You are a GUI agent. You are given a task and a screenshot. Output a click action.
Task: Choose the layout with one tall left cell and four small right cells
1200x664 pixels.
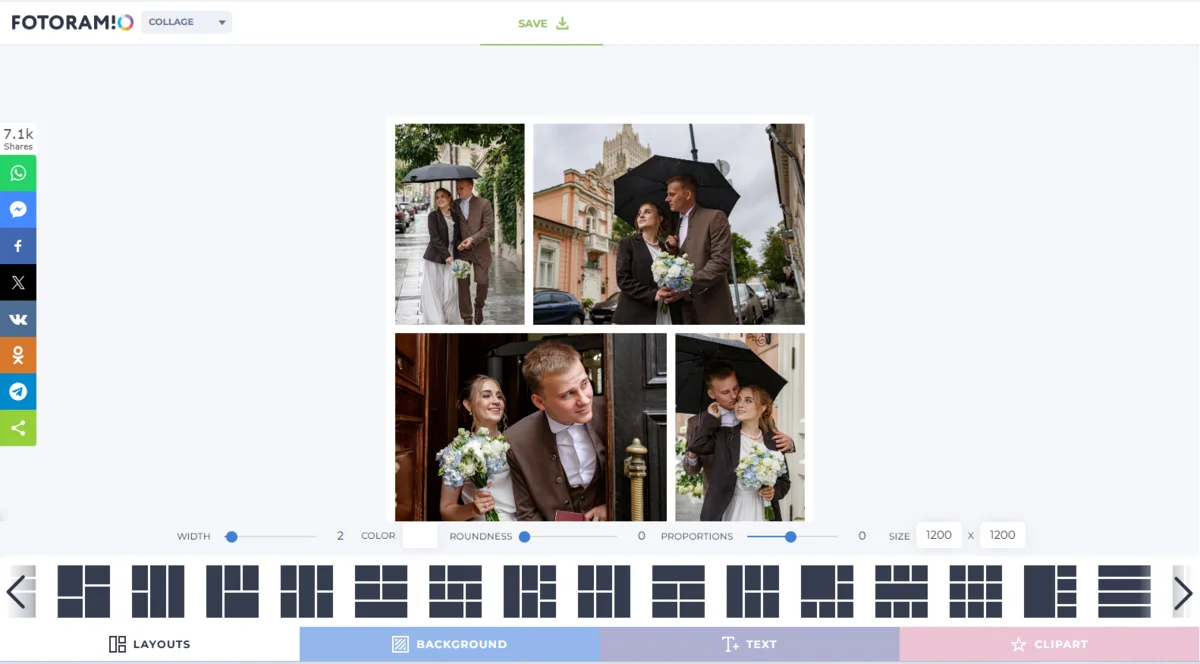[x=1050, y=591]
